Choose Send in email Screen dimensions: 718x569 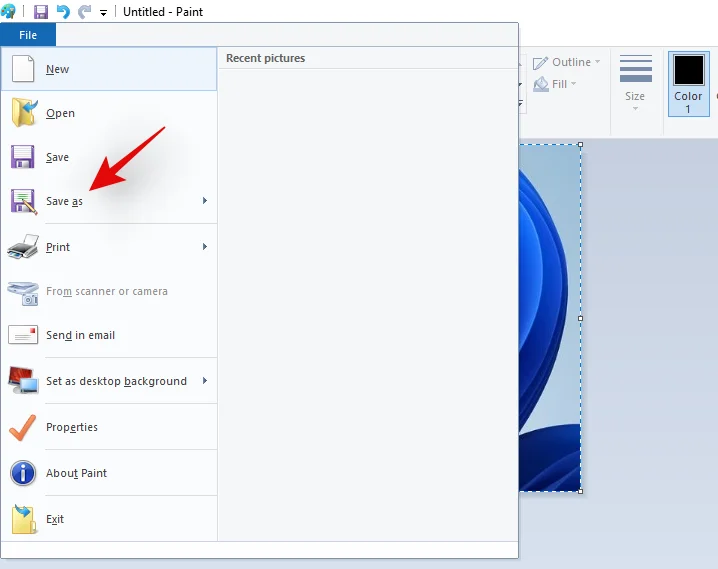pyautogui.click(x=109, y=335)
